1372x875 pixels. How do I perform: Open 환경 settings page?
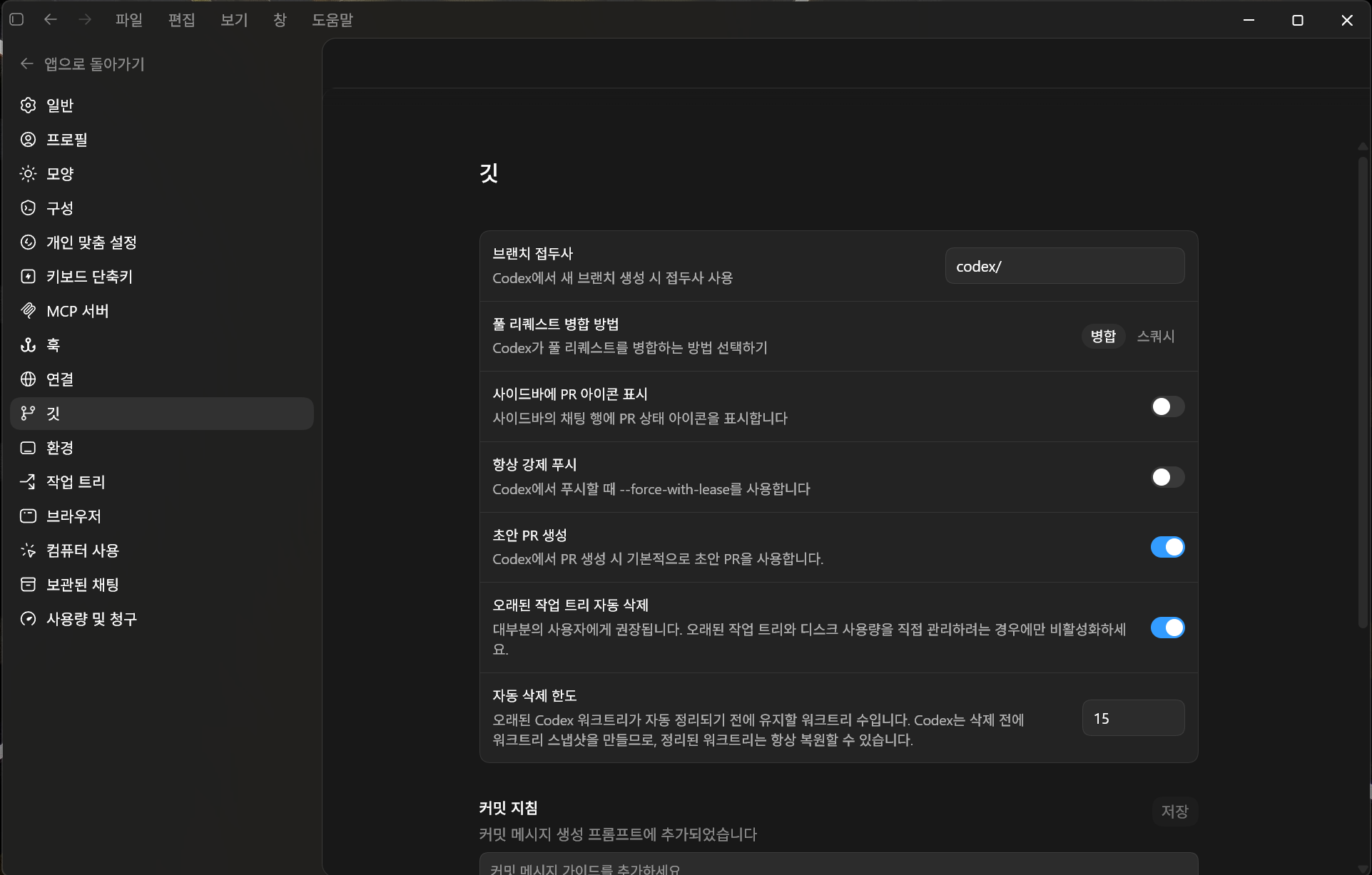coord(162,448)
